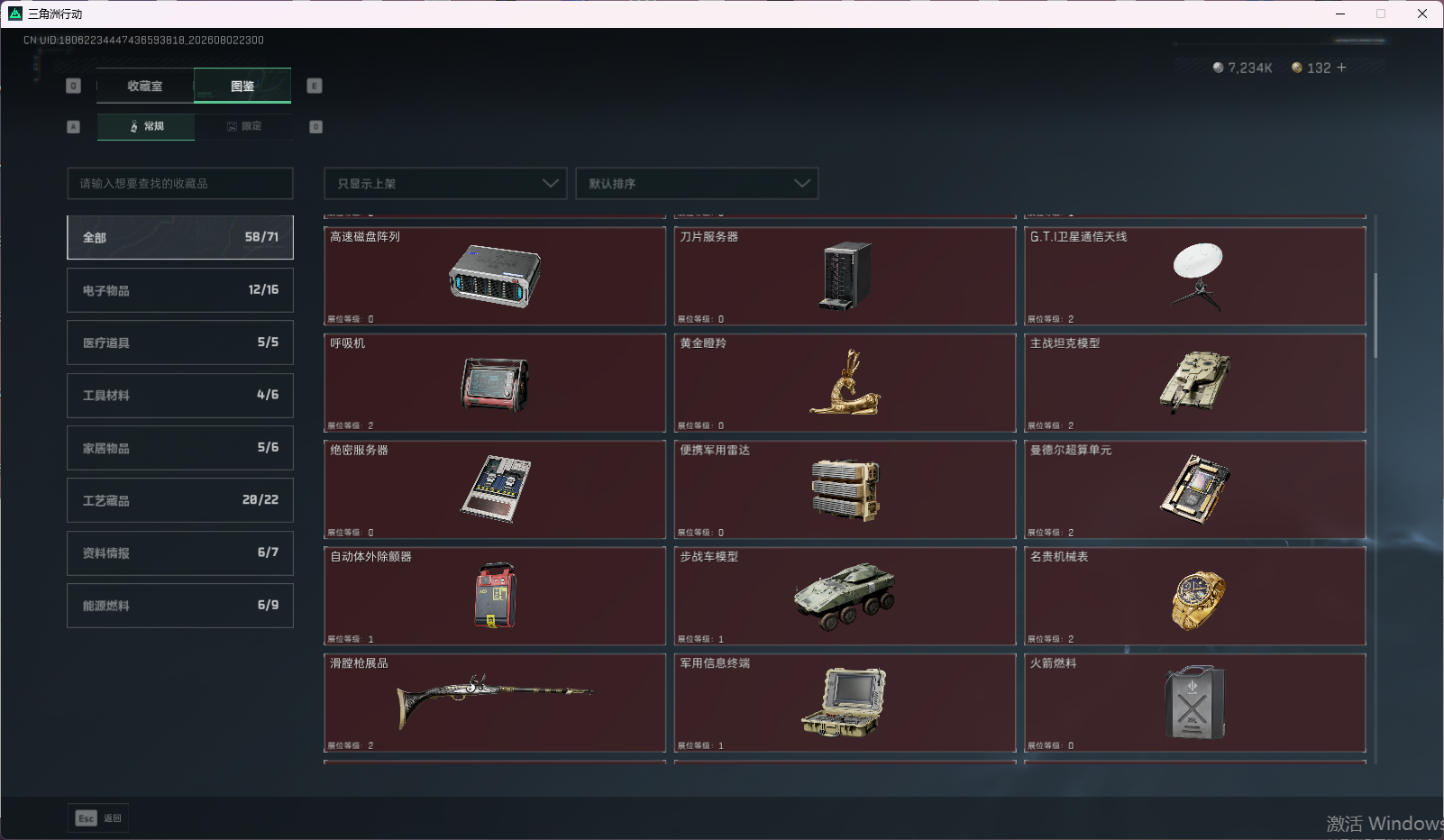1444x840 pixels.
Task: Filter by 工艺藏品 category
Action: 180,500
